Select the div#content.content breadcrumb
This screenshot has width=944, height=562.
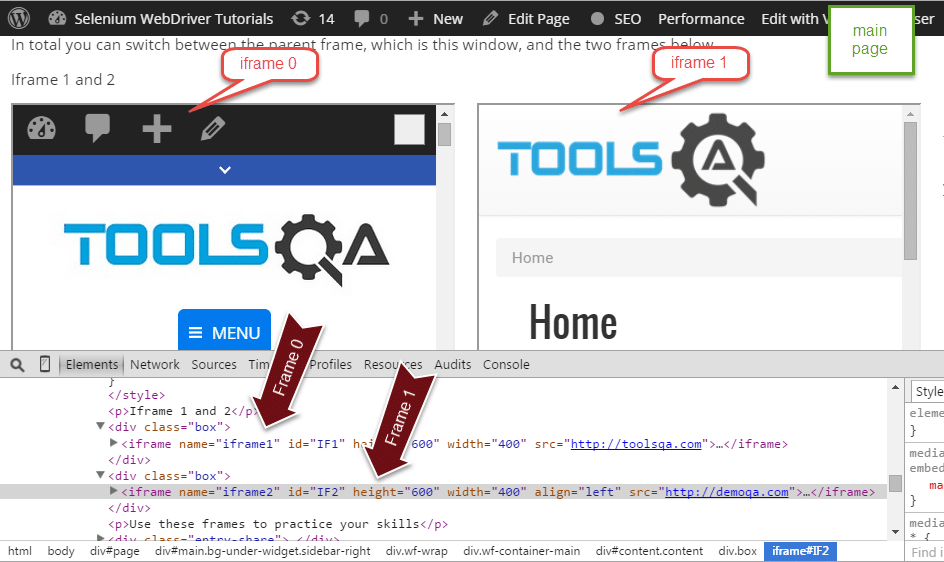tap(649, 551)
